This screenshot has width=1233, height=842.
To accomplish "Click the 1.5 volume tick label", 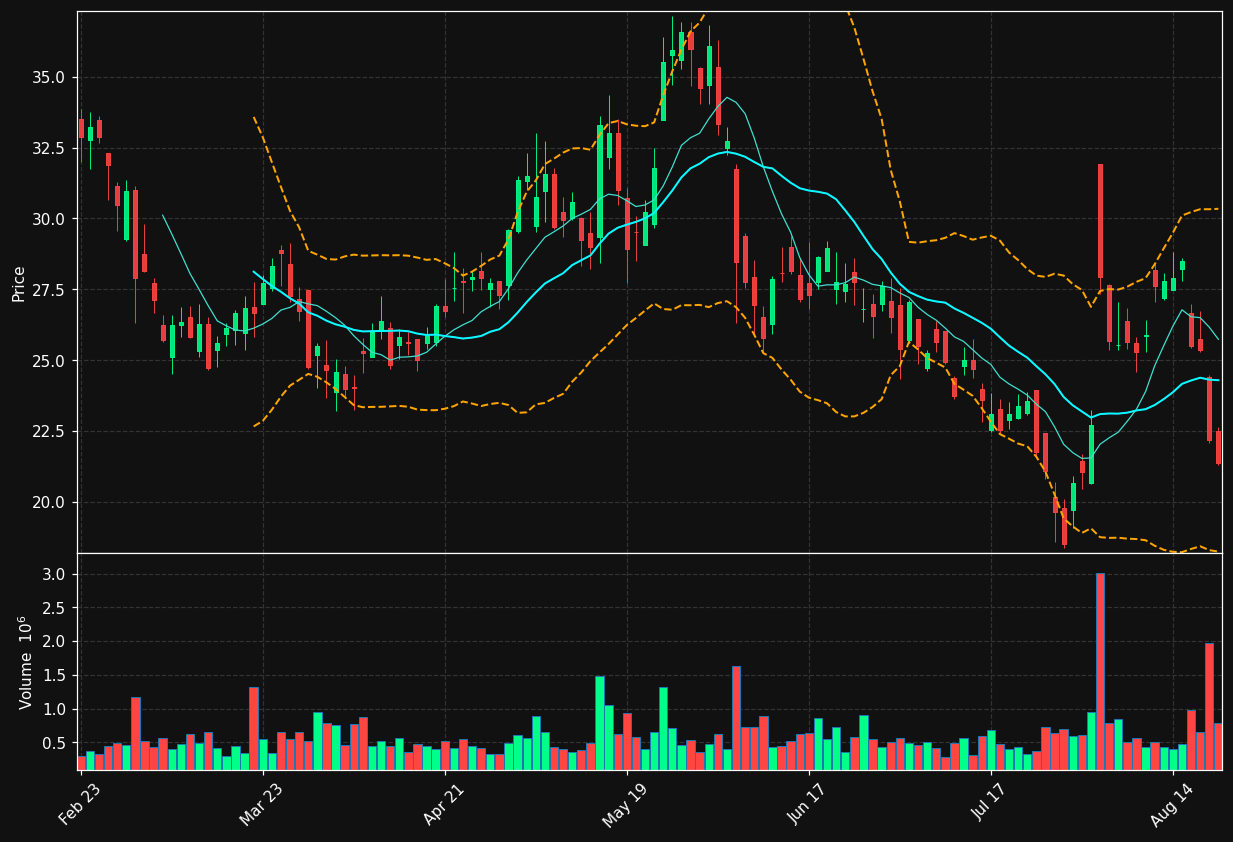I will click(x=55, y=676).
